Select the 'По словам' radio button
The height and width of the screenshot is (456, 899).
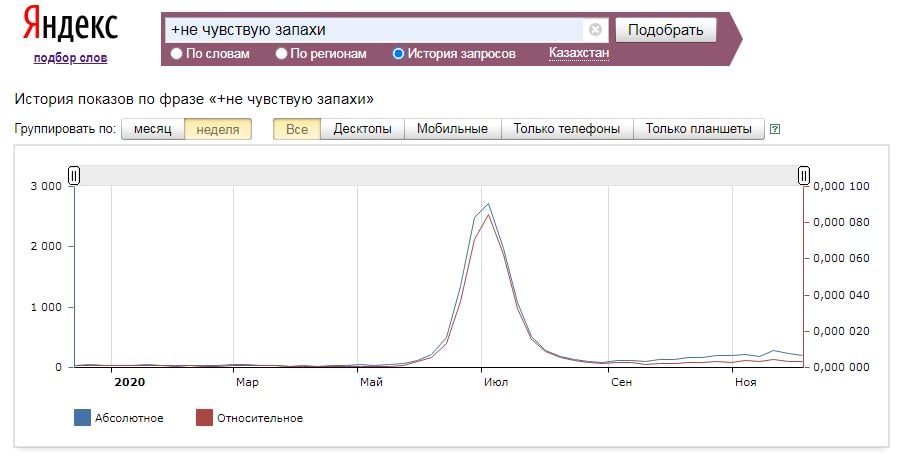tap(177, 53)
